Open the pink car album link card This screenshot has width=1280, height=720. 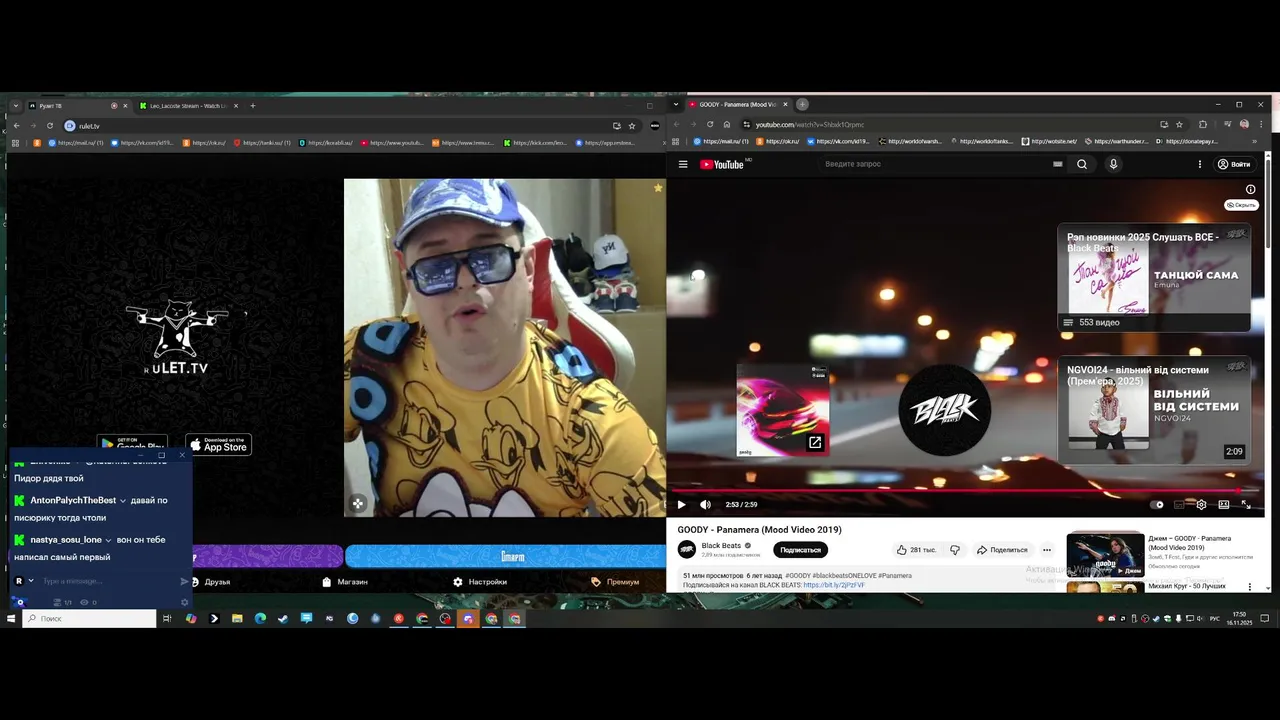click(783, 409)
